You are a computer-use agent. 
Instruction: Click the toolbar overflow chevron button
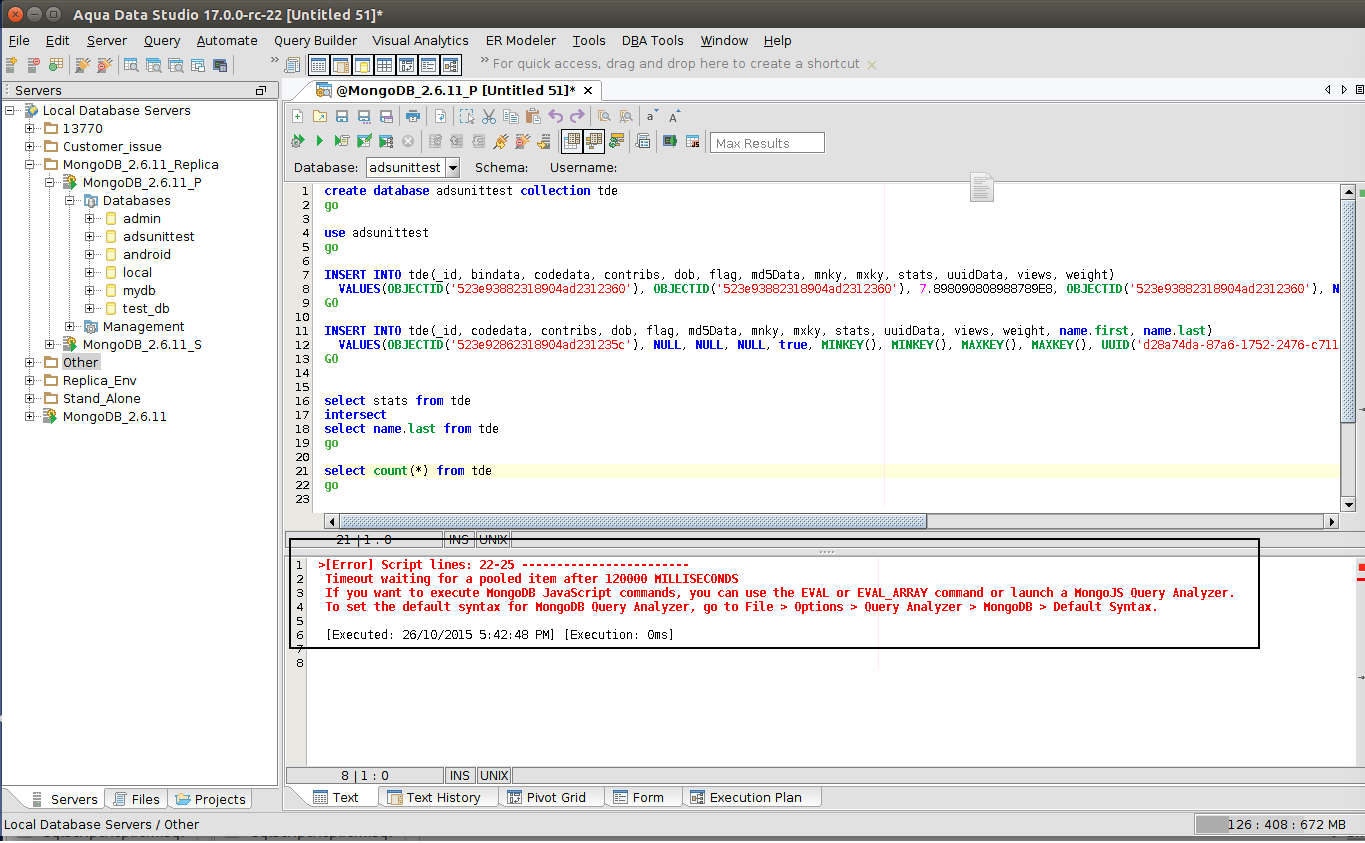(x=274, y=60)
